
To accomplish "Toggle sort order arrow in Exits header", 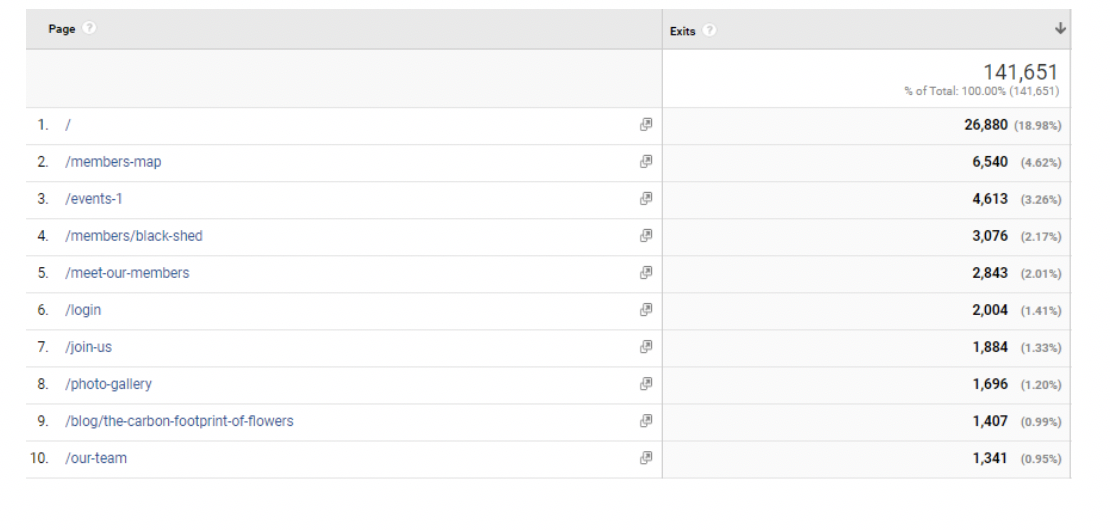I will (1060, 29).
